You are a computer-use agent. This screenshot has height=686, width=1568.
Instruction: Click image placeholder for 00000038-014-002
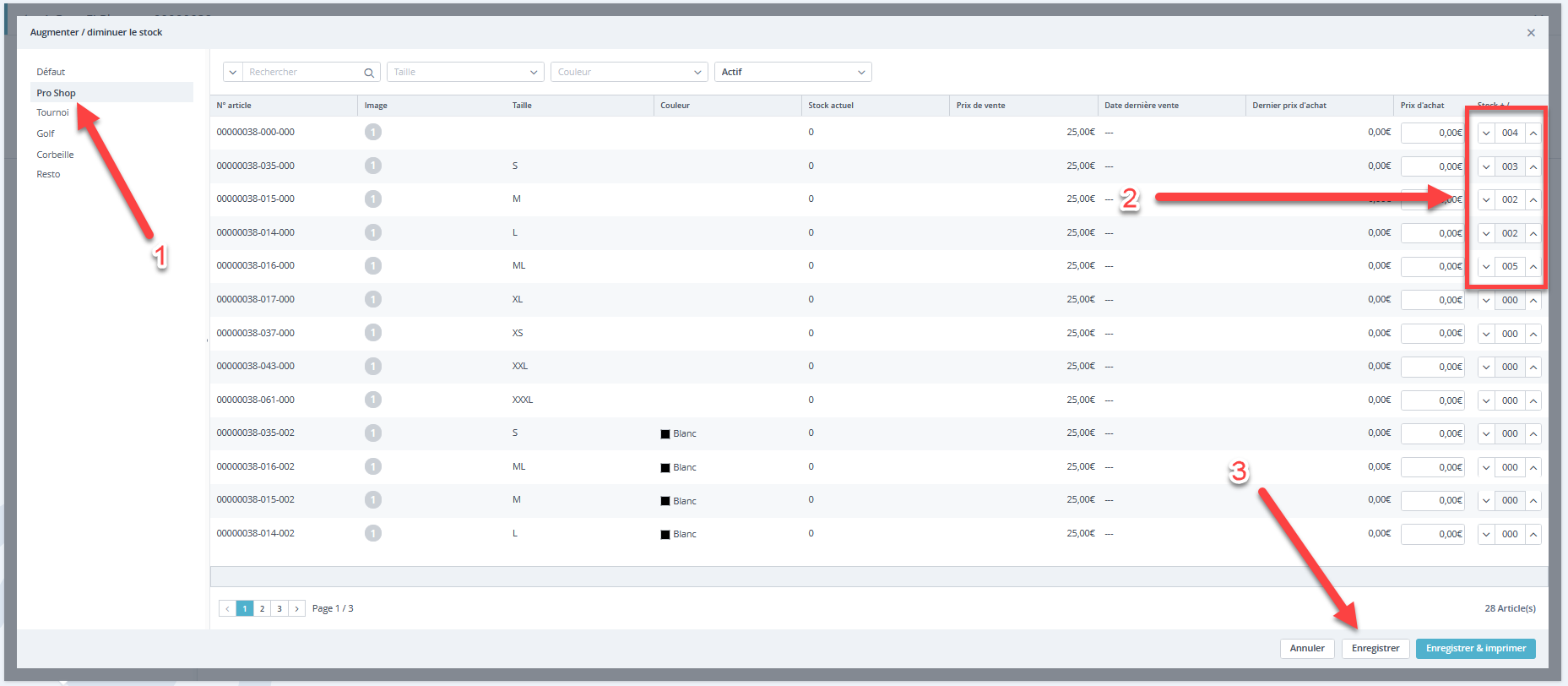(373, 533)
